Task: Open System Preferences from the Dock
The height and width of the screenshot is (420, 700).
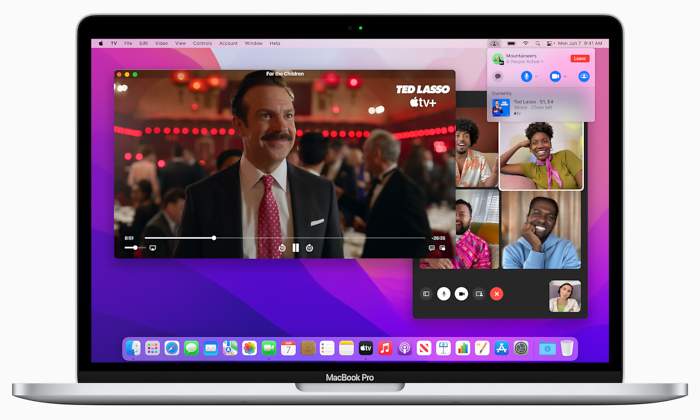Action: click(x=521, y=348)
